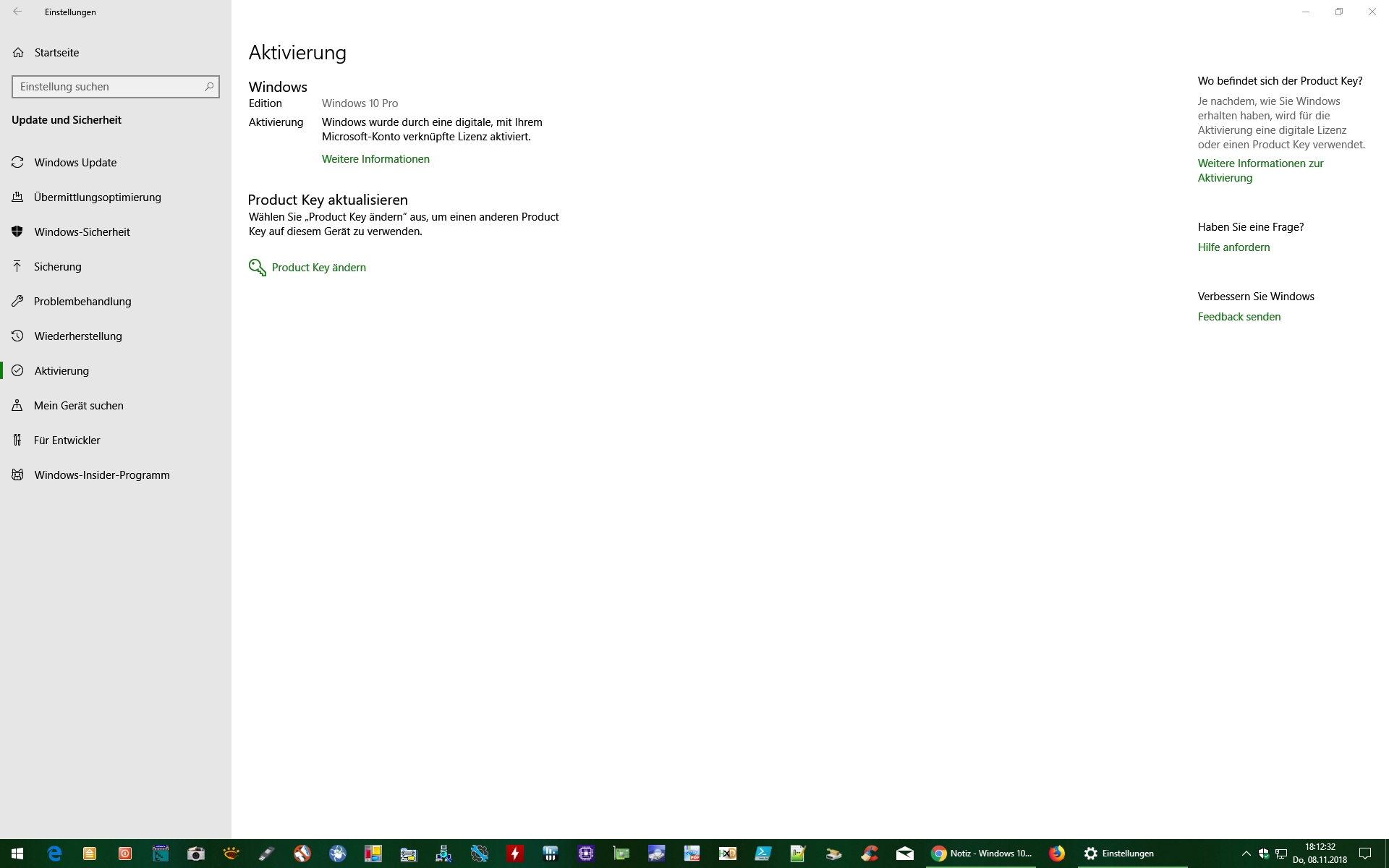Click the Feedback senden link
The image size is (1389, 868).
[1239, 317]
